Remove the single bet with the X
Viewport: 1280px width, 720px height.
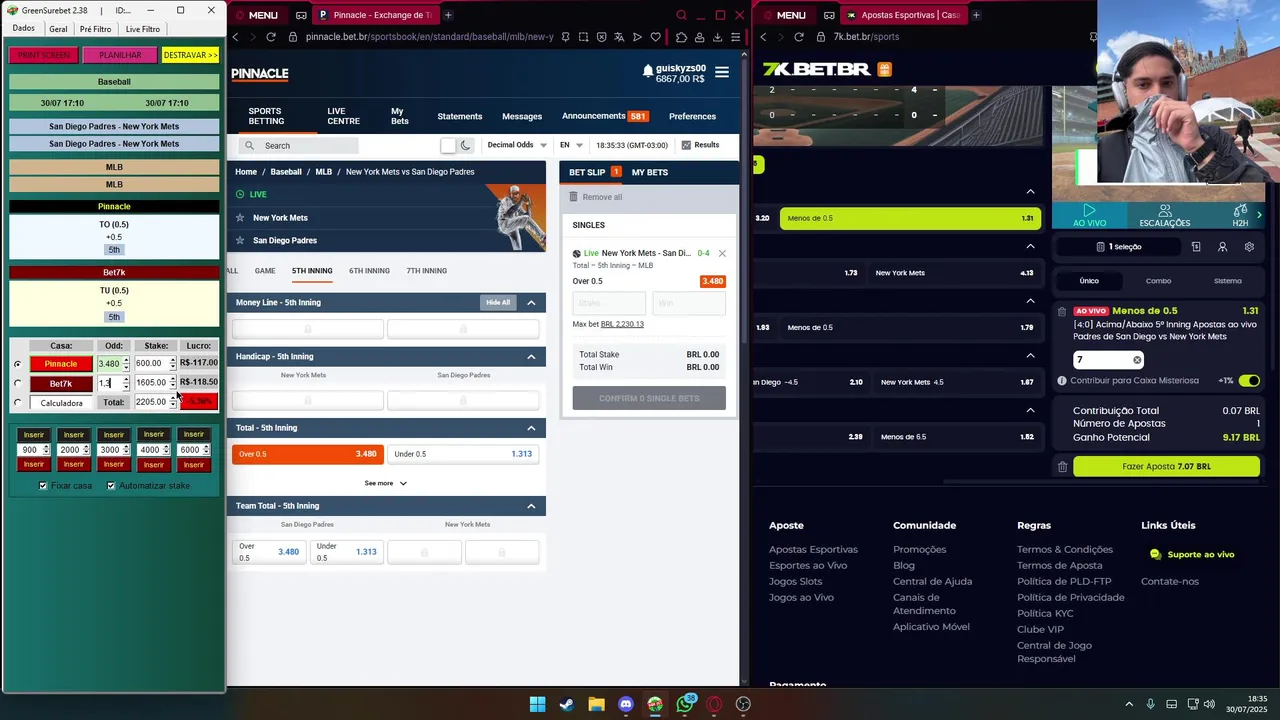pos(722,253)
